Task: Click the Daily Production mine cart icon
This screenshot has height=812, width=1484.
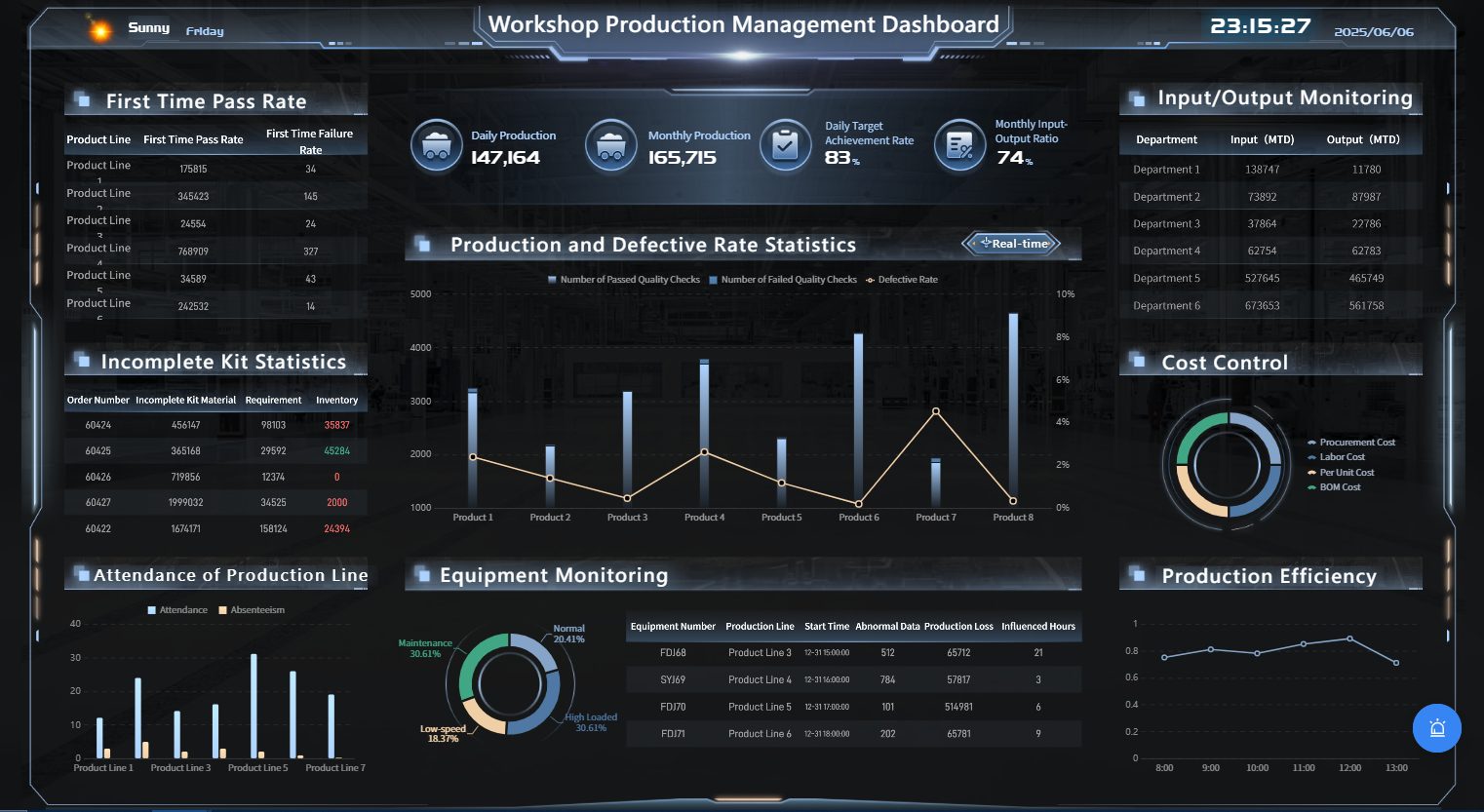Action: tap(436, 145)
